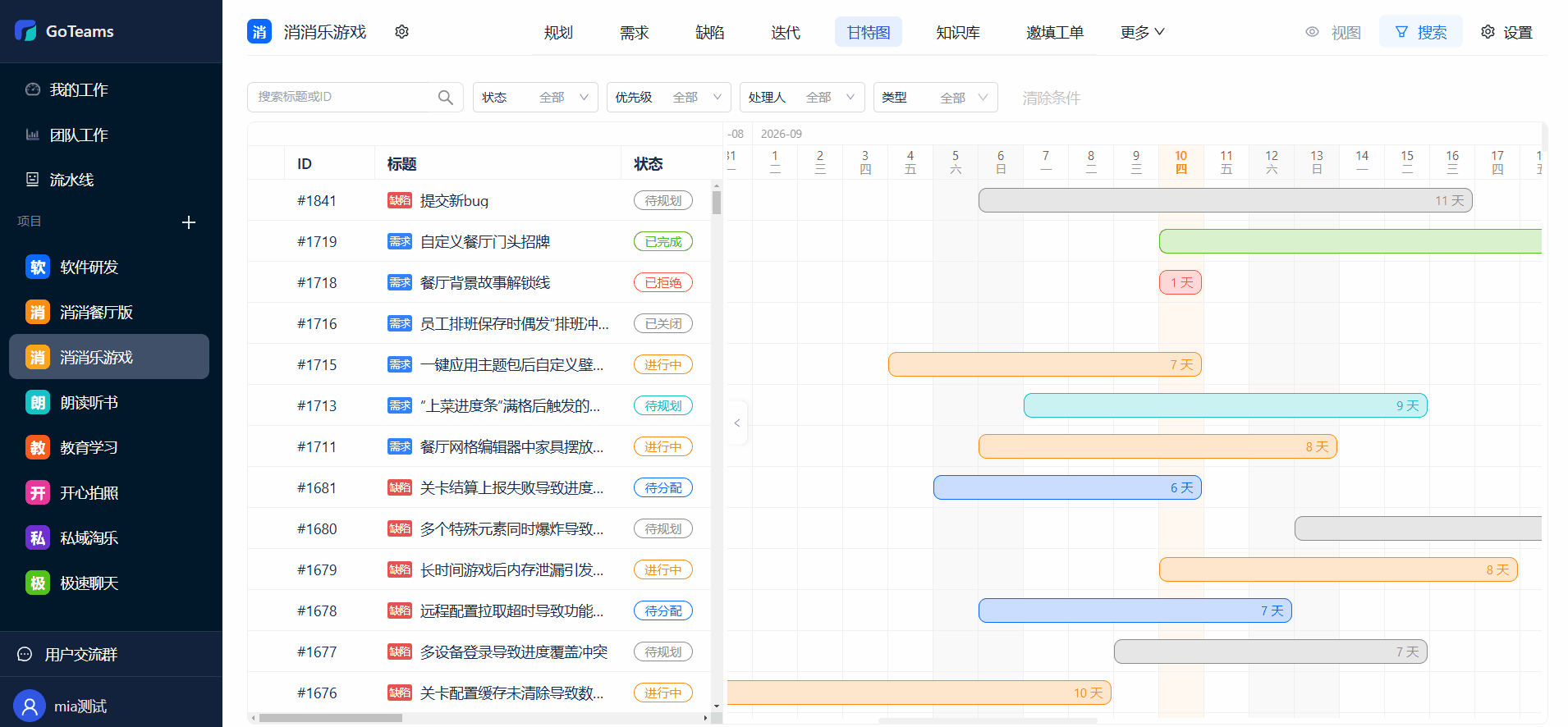Open the 优先级 filter dropdown
1568x727 pixels.
669,97
